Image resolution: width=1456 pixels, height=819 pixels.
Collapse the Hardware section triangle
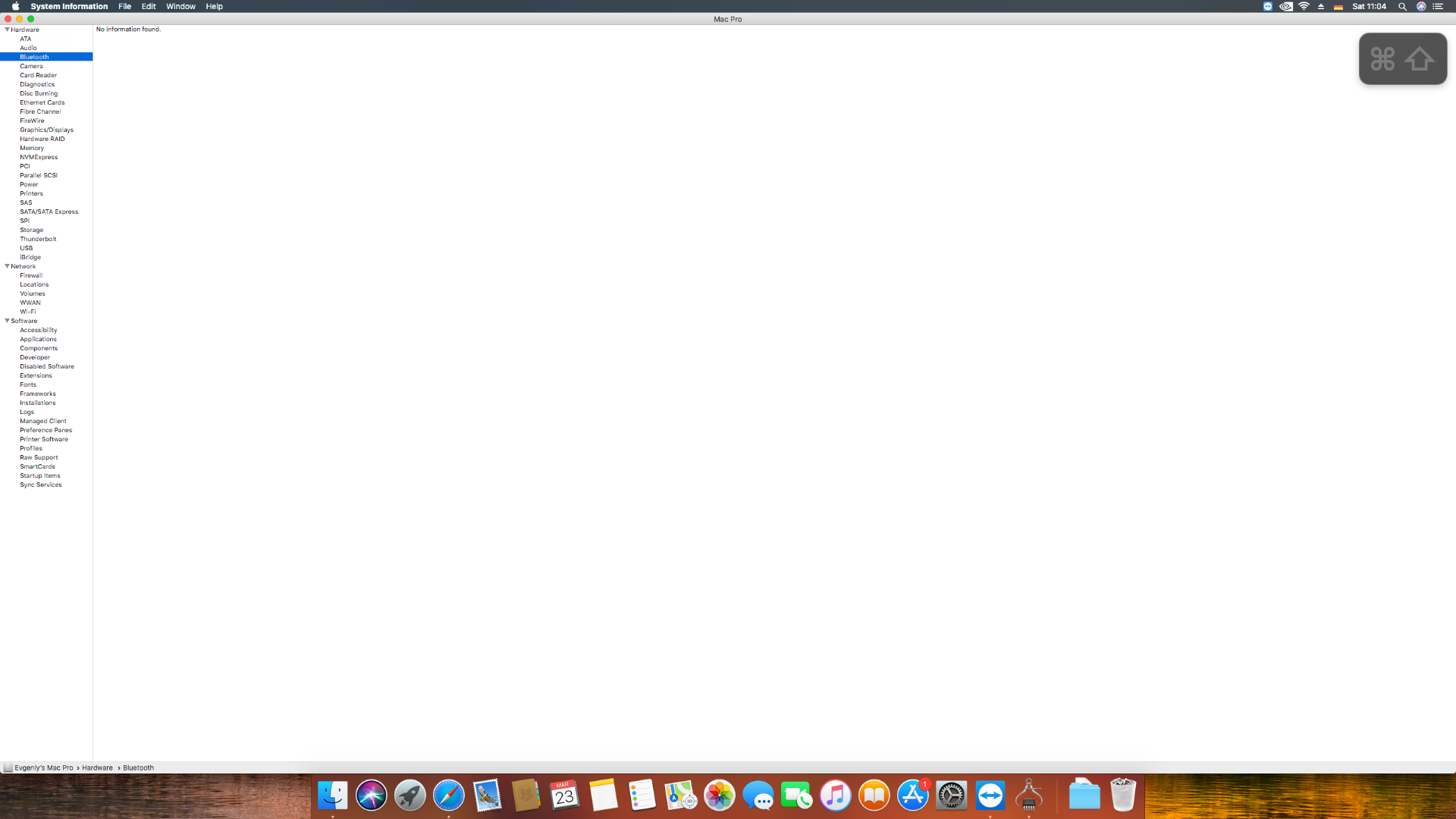[x=7, y=30]
